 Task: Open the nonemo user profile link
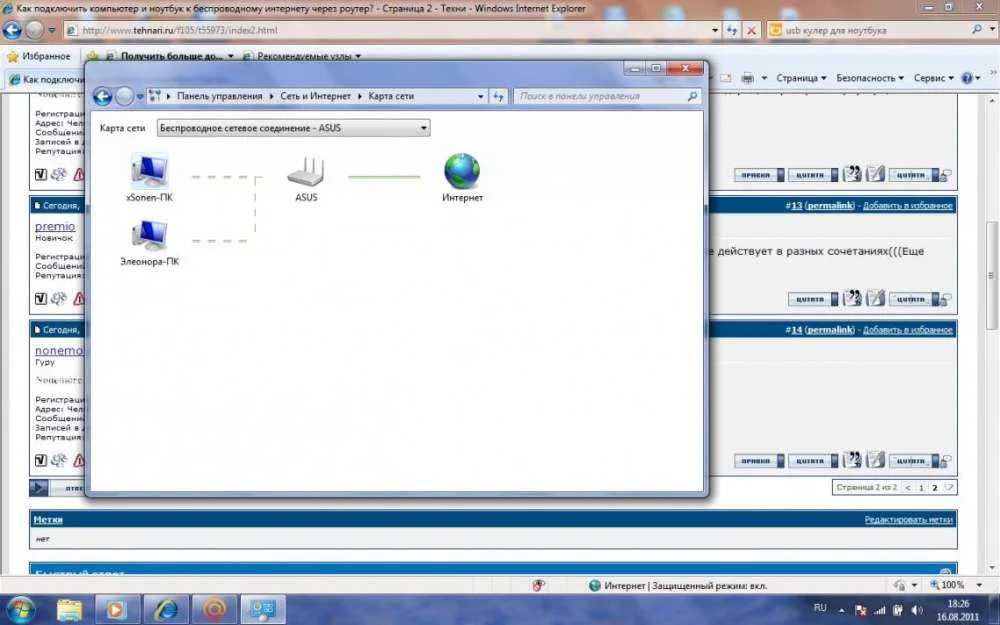[59, 351]
